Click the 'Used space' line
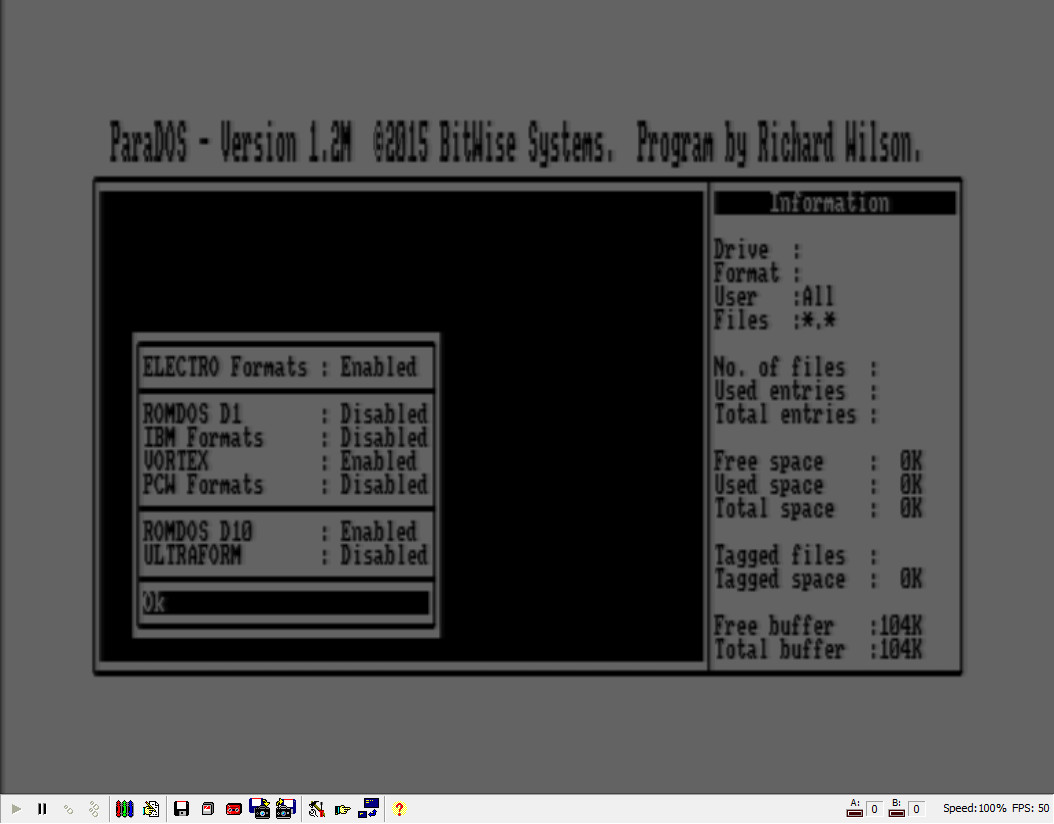Viewport: 1054px width, 824px height. tap(818, 485)
